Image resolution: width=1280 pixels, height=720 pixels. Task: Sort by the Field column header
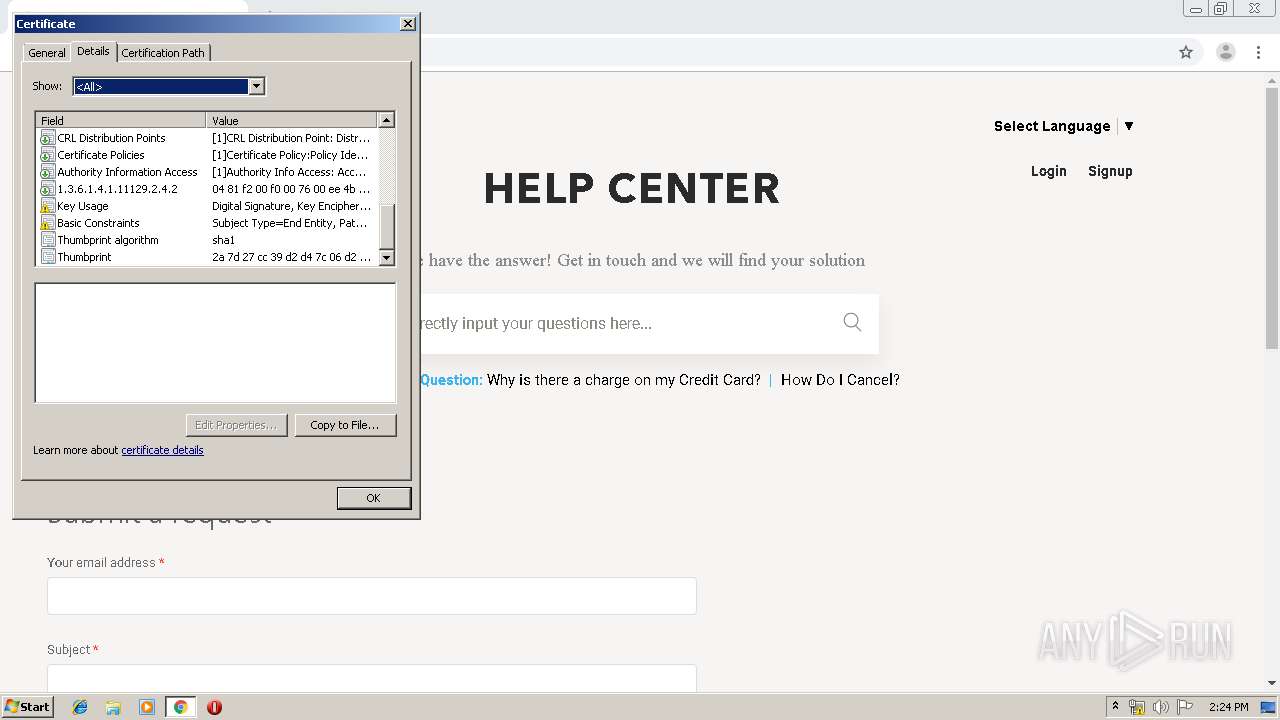coord(121,120)
